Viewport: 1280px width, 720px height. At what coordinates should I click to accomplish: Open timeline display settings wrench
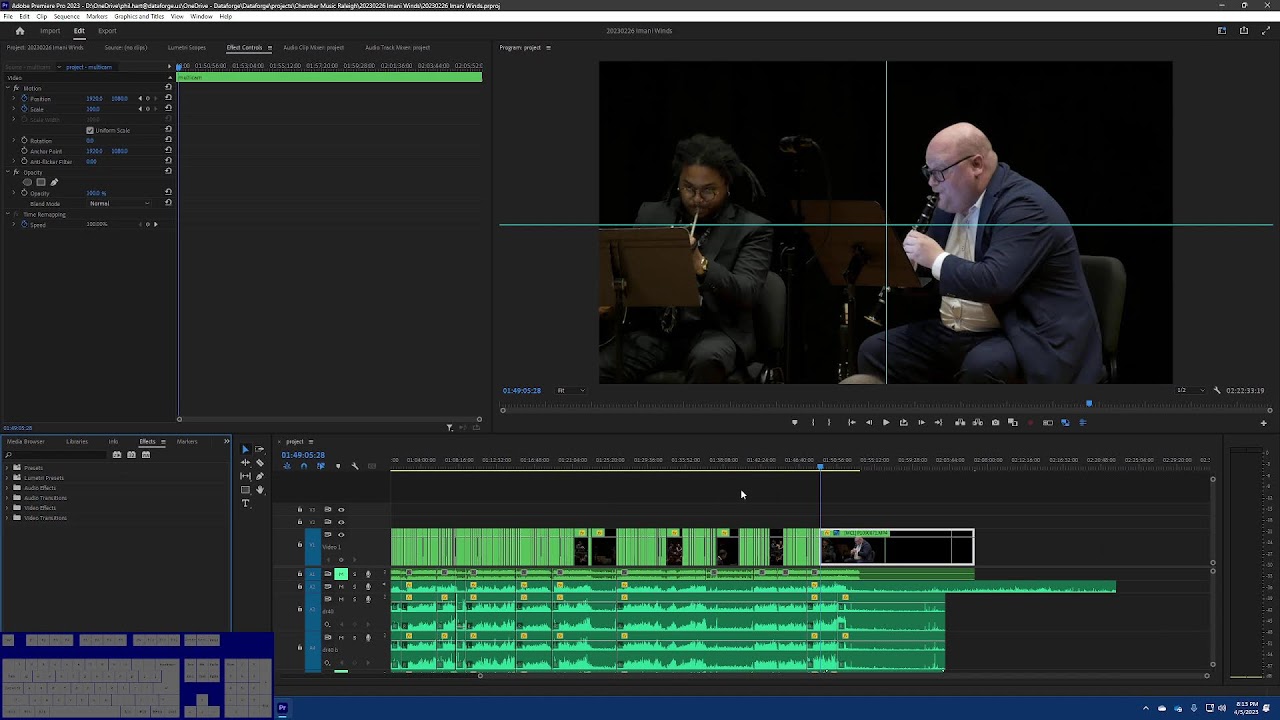click(x=355, y=466)
